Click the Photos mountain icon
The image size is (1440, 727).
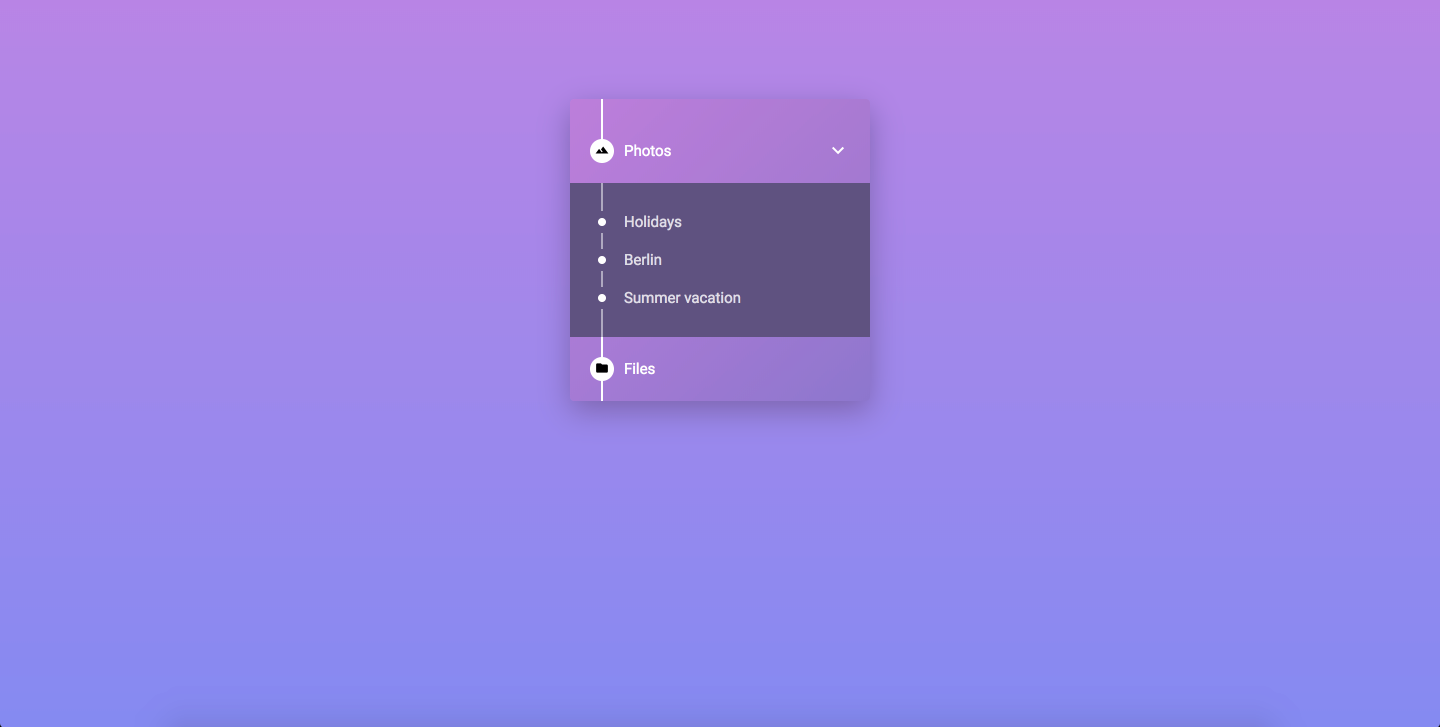point(602,151)
